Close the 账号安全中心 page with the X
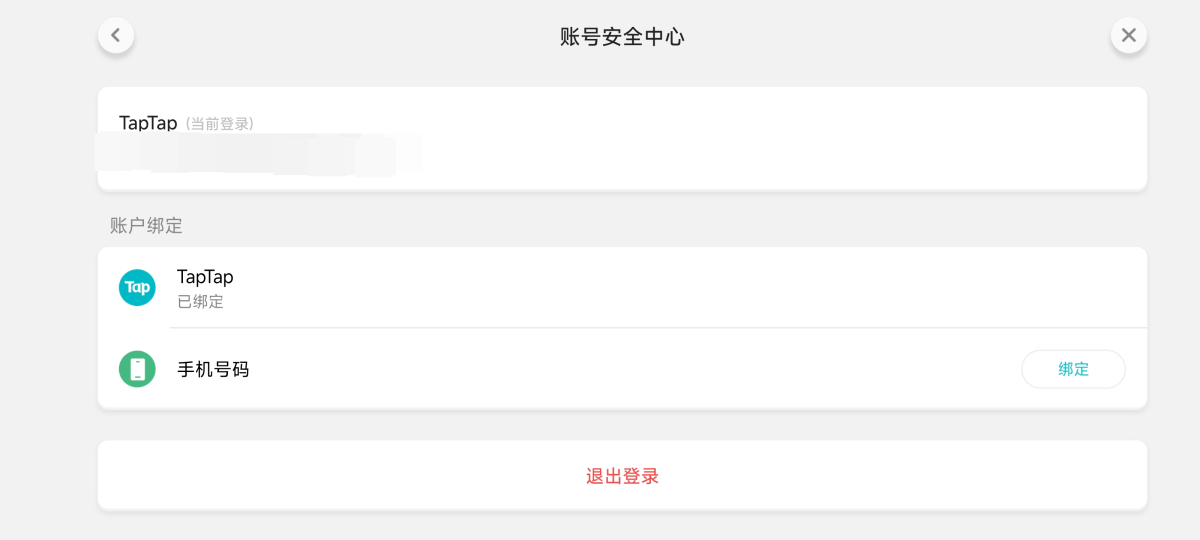The image size is (1200, 540). pyautogui.click(x=1128, y=36)
